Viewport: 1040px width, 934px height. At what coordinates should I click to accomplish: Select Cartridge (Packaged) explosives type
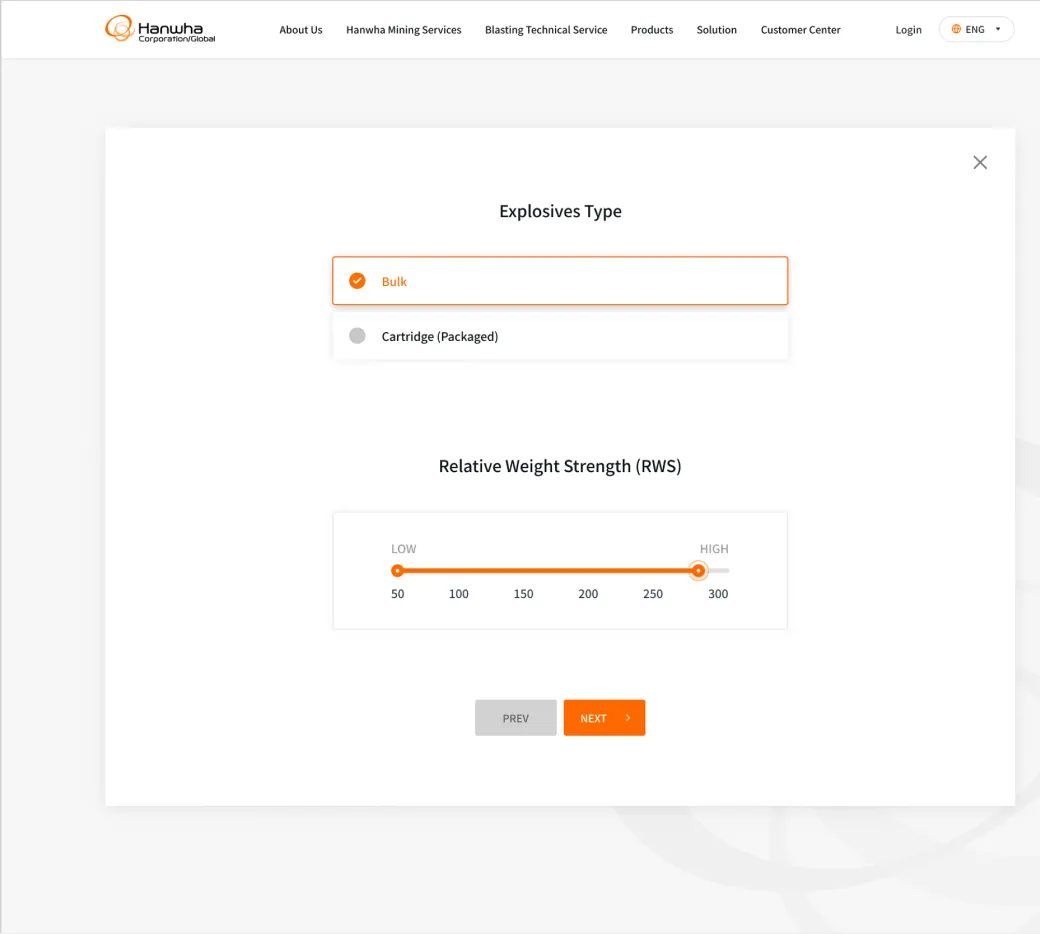560,336
